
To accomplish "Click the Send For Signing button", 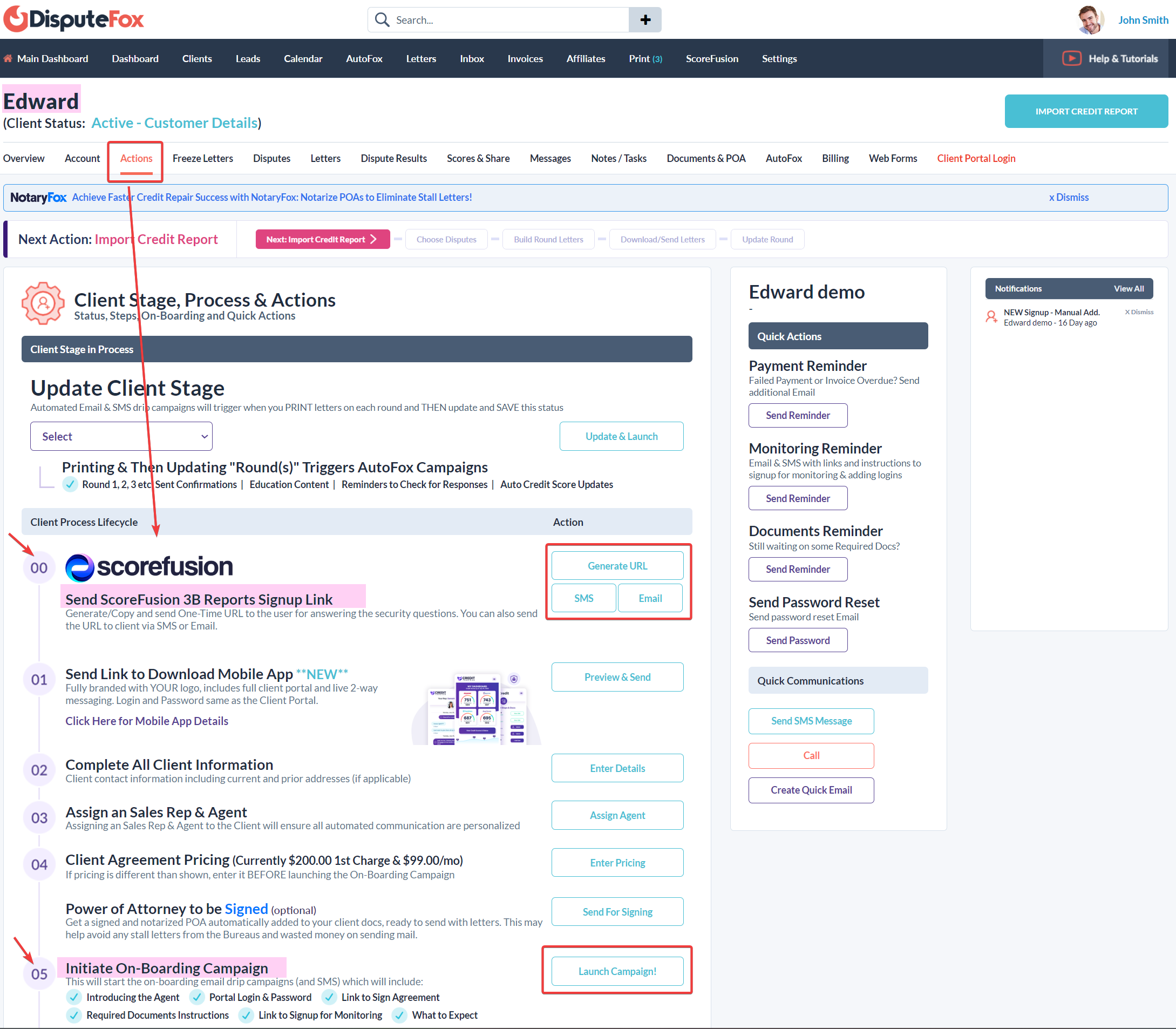I will coord(617,912).
